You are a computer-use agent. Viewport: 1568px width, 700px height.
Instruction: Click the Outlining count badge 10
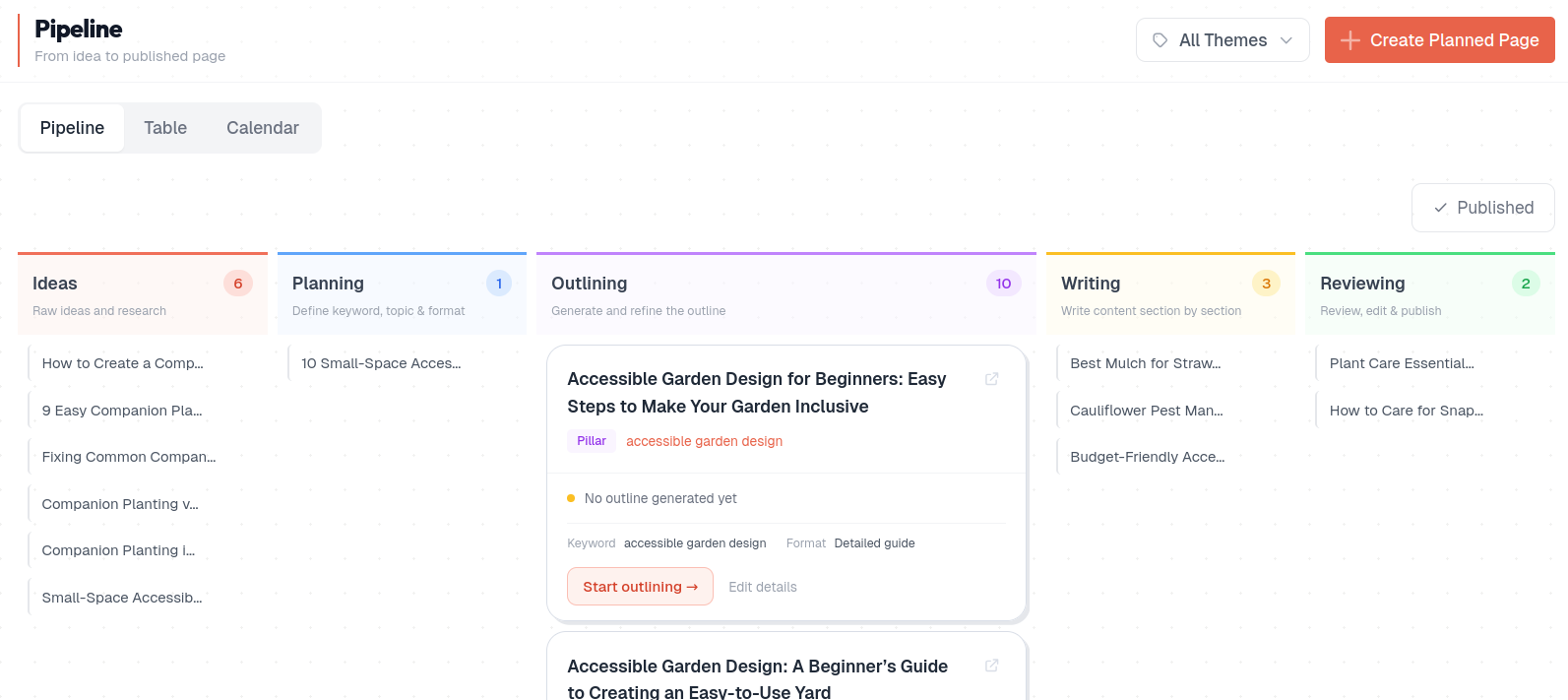(1003, 284)
